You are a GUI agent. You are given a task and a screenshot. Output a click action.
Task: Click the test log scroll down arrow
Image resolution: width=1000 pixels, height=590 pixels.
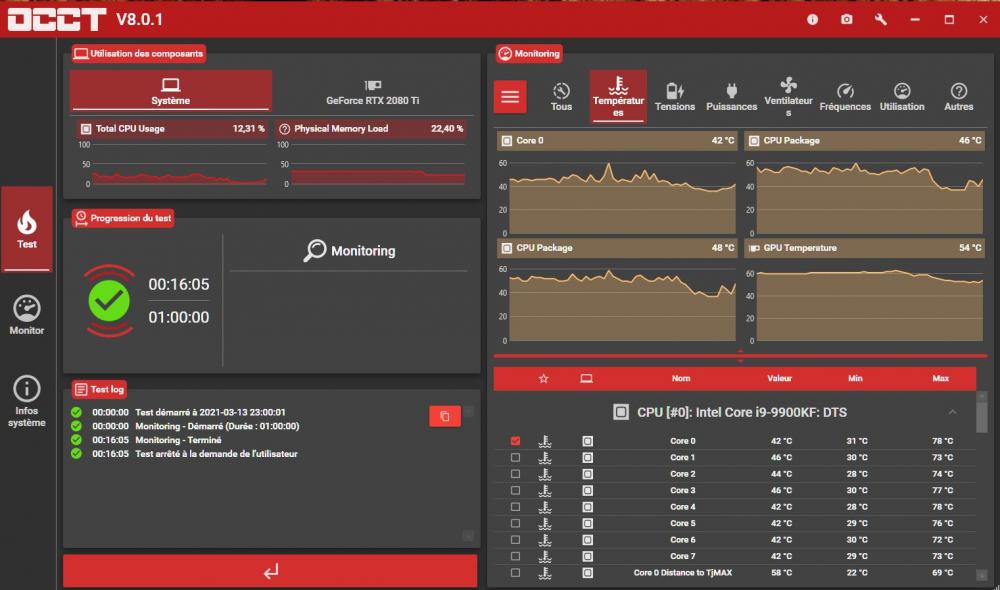468,536
